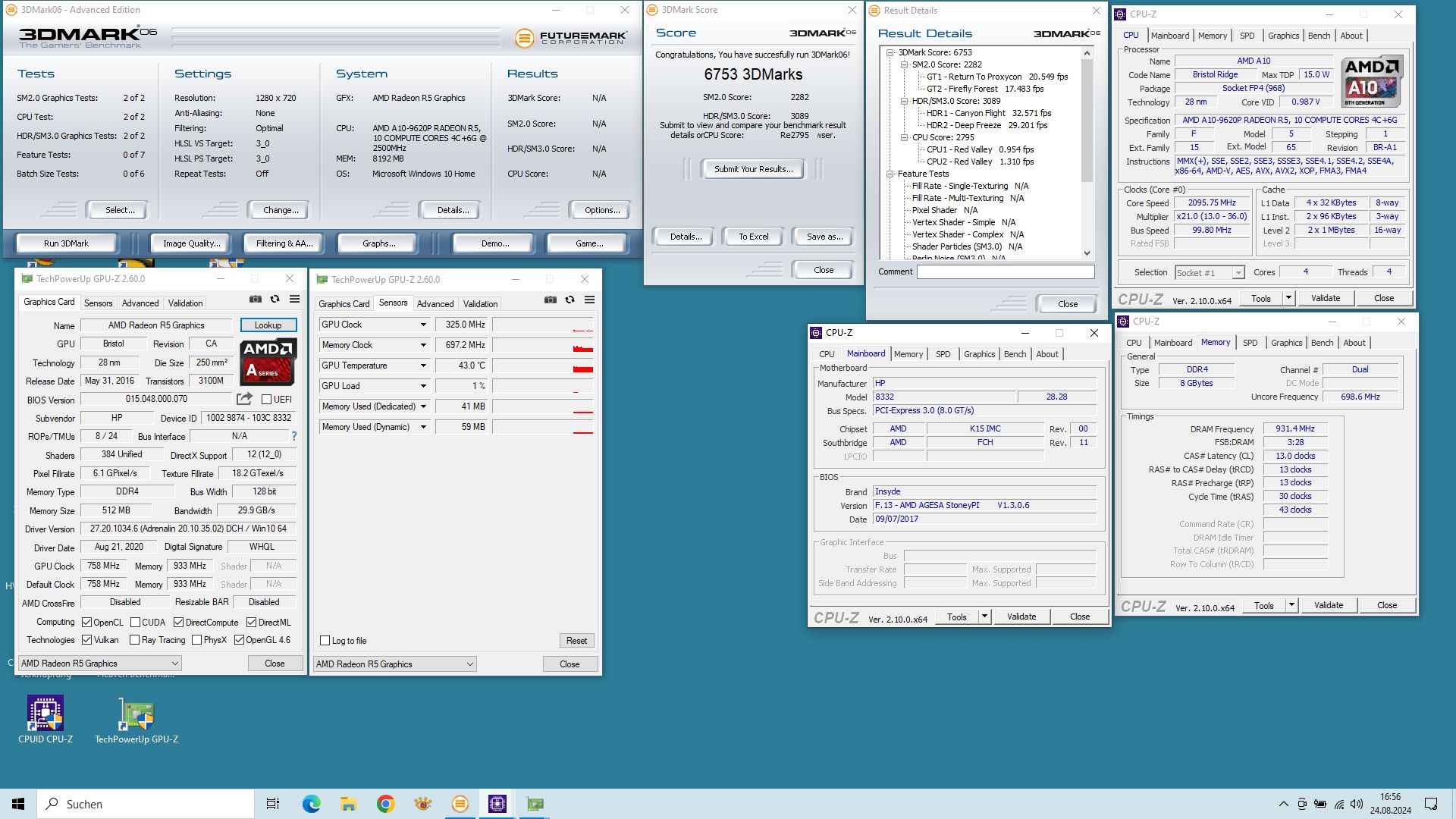The width and height of the screenshot is (1456, 819).
Task: Click the Run 3DMark button
Action: (66, 243)
